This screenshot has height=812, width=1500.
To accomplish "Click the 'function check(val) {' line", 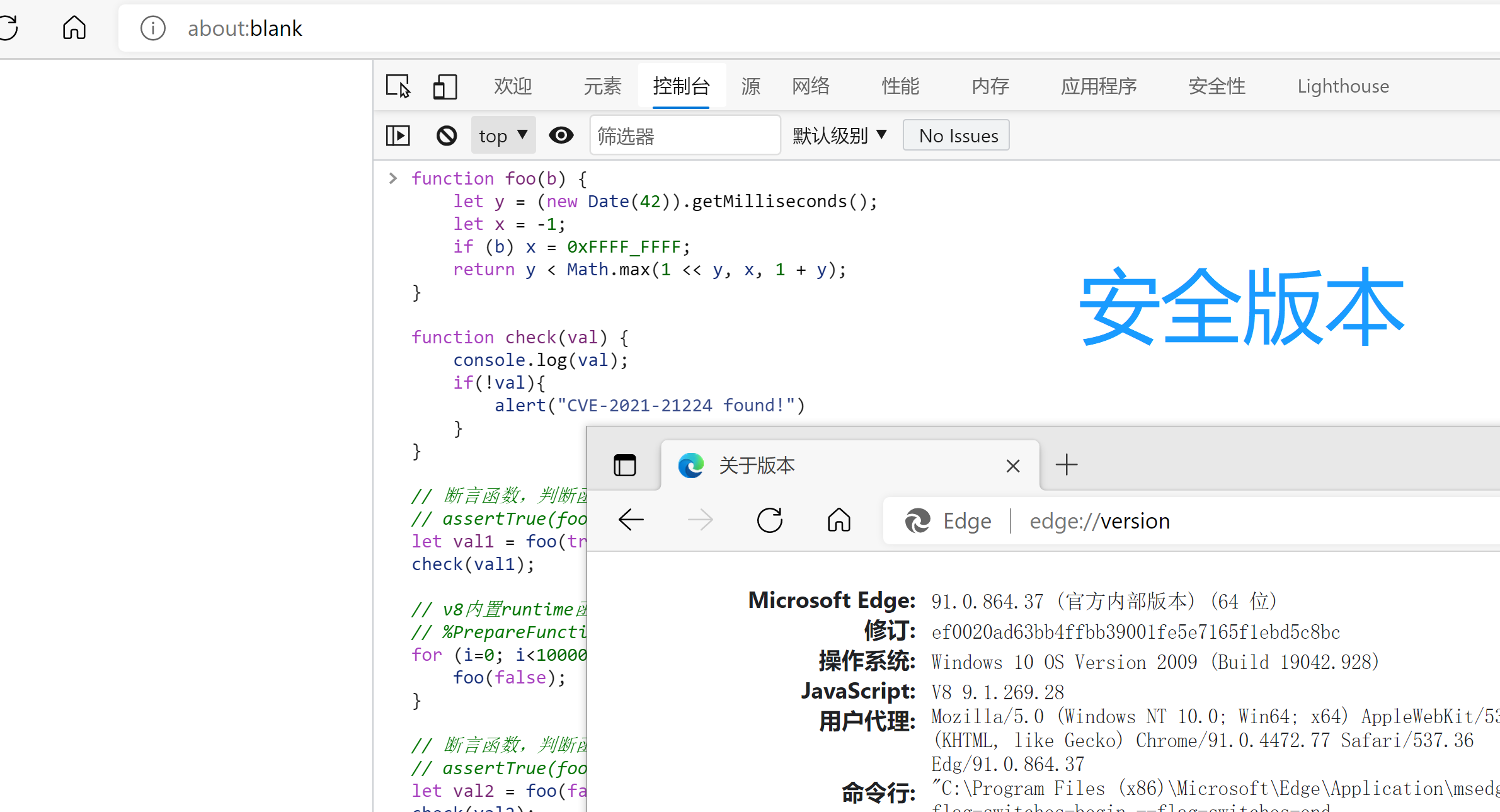I will (520, 337).
